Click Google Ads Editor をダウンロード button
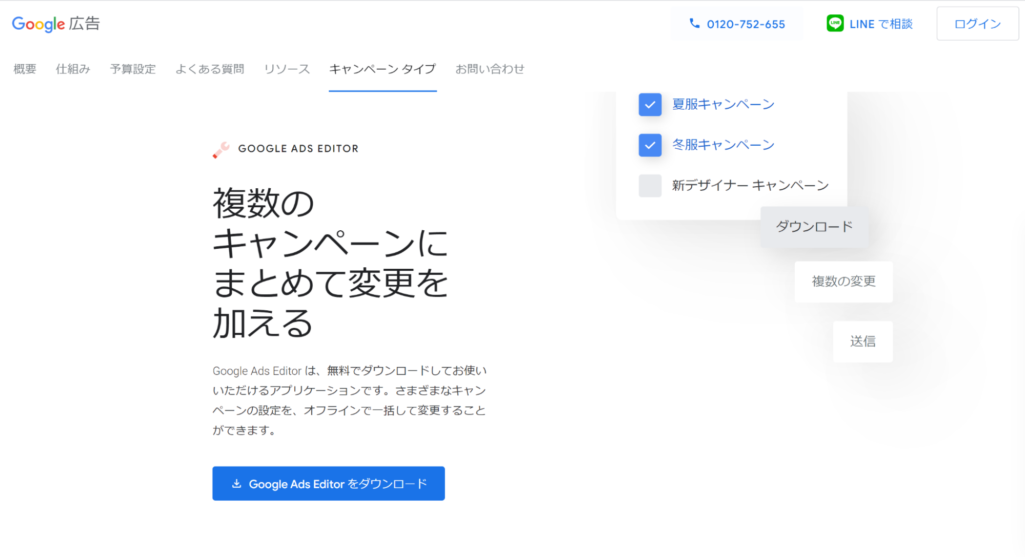The image size is (1025, 557). pyautogui.click(x=328, y=484)
